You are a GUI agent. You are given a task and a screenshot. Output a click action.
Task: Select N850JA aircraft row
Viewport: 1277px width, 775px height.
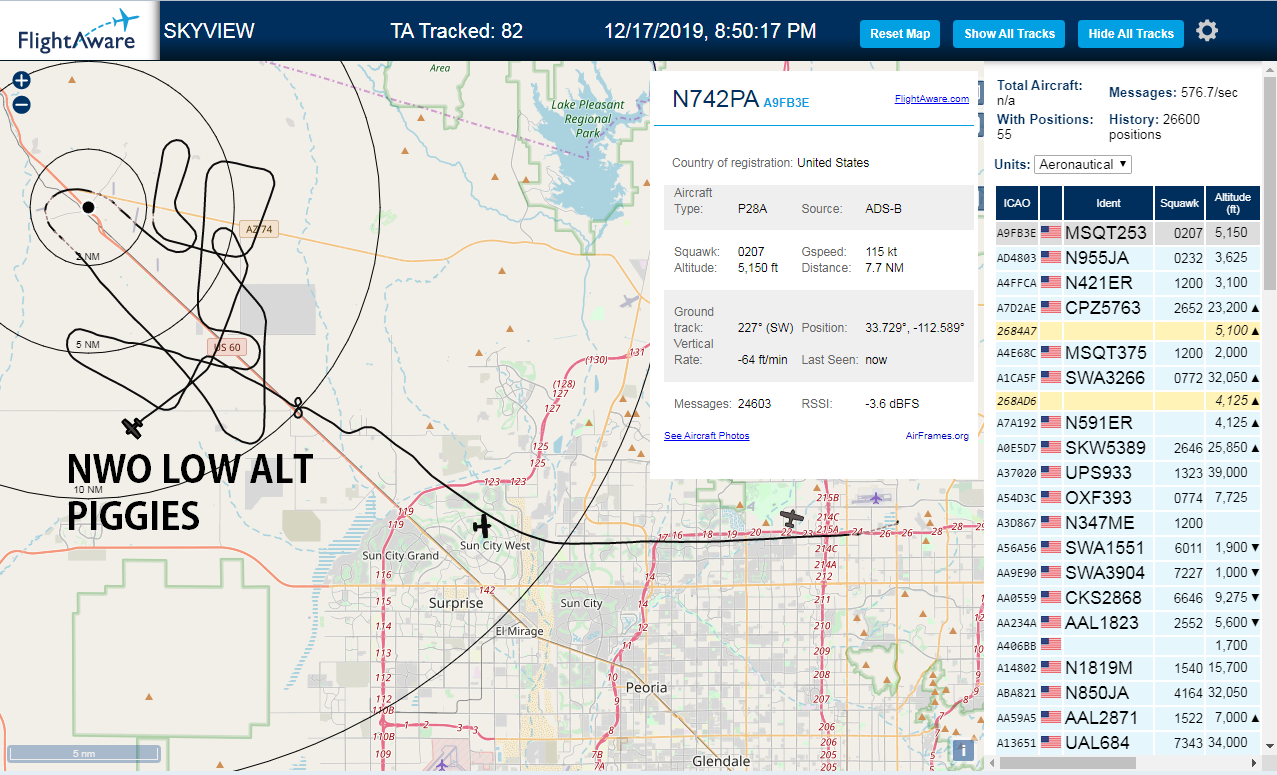pyautogui.click(x=1127, y=693)
